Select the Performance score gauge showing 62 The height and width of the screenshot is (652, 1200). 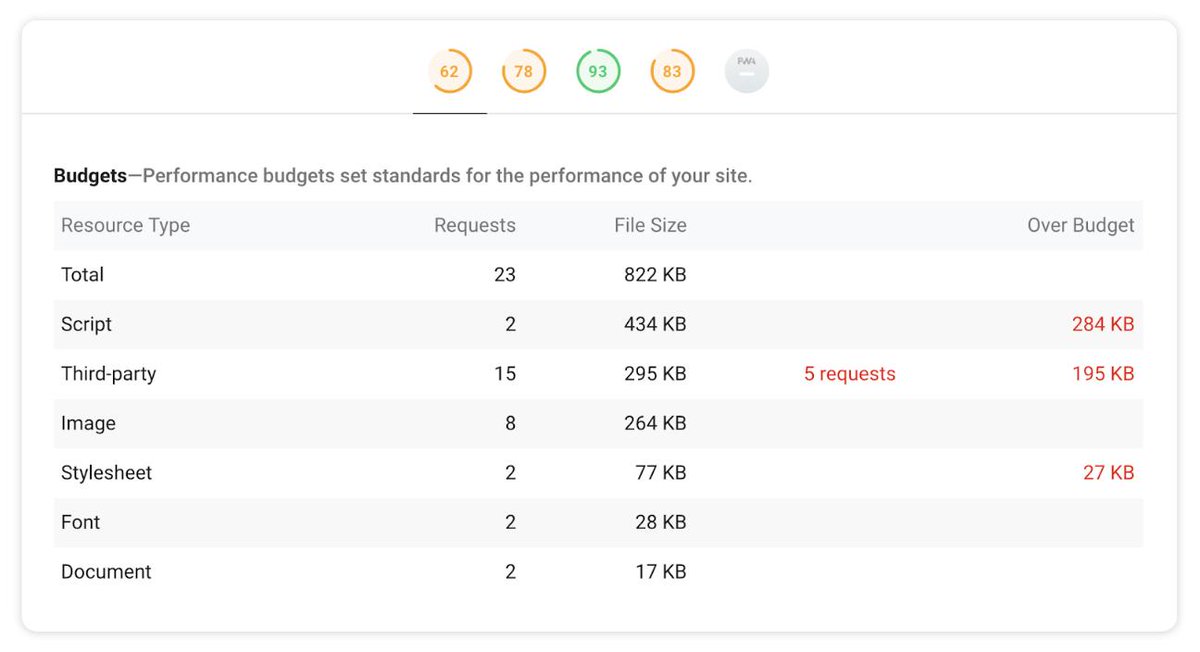[449, 71]
